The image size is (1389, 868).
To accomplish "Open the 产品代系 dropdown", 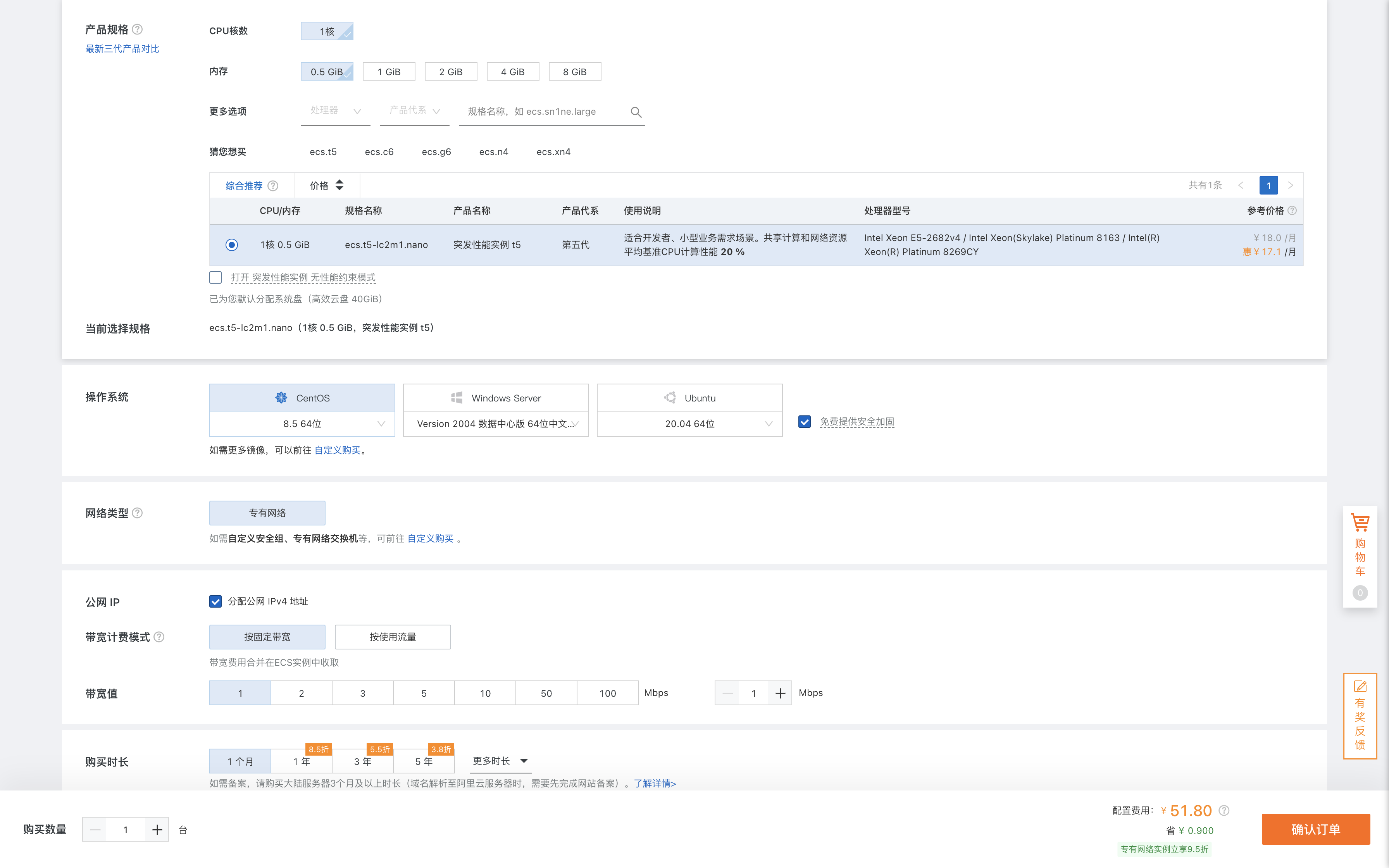I will [414, 111].
